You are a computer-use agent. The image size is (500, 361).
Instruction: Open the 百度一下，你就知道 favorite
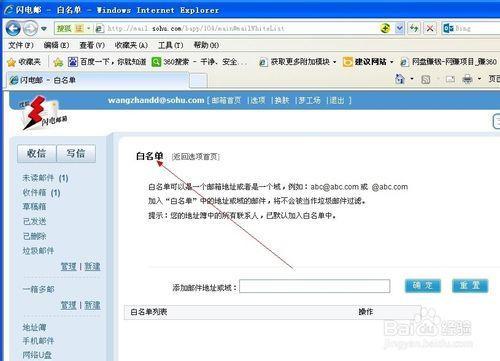(107, 62)
